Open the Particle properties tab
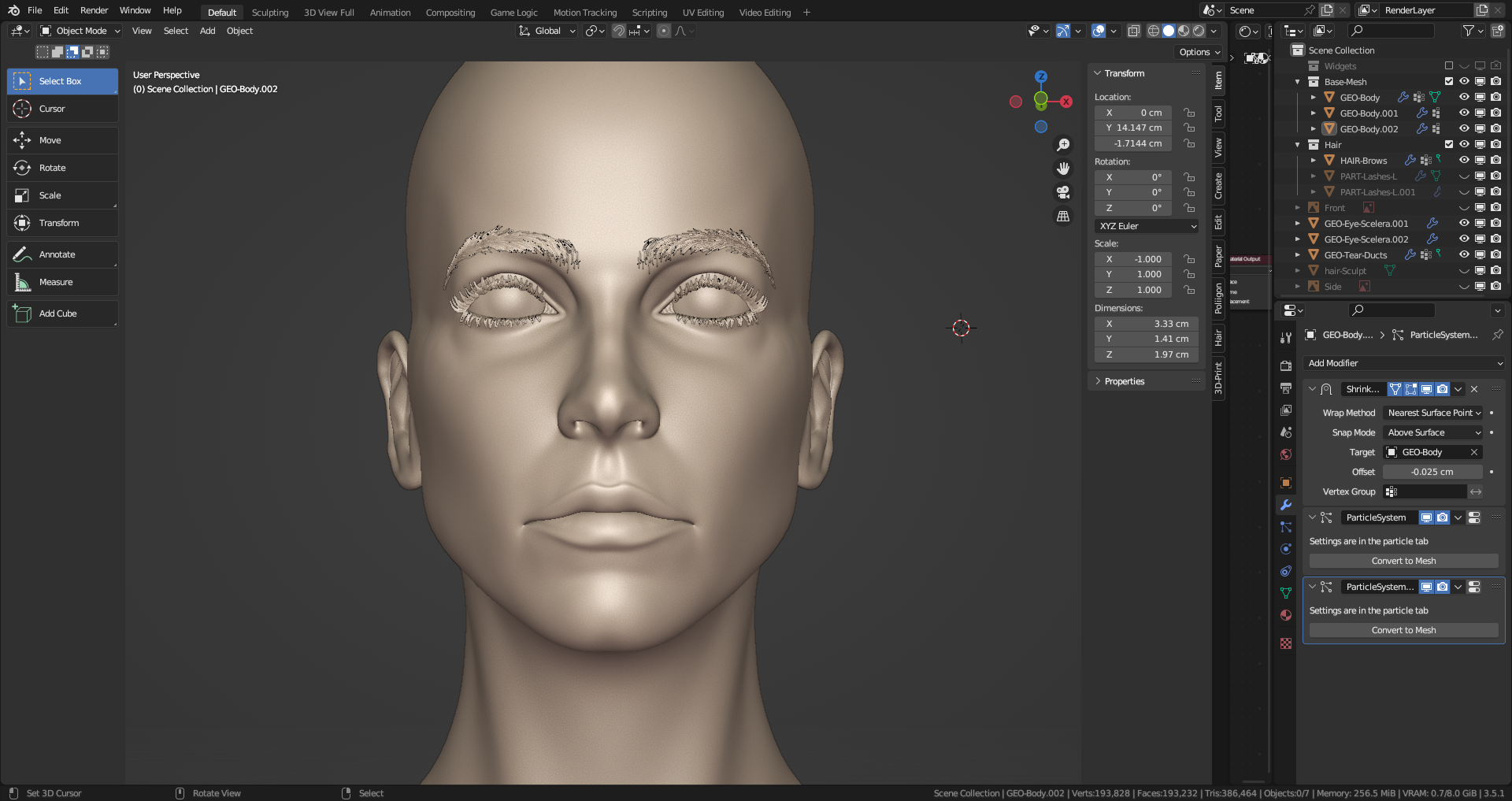 (1286, 527)
